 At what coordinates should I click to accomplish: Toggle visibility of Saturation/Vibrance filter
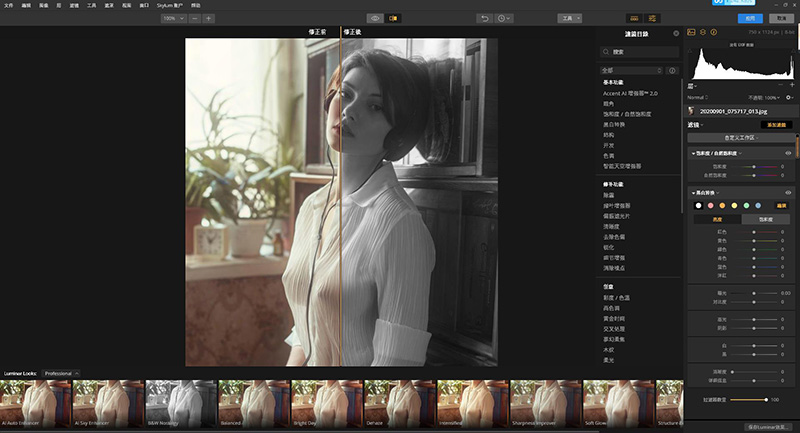click(788, 153)
